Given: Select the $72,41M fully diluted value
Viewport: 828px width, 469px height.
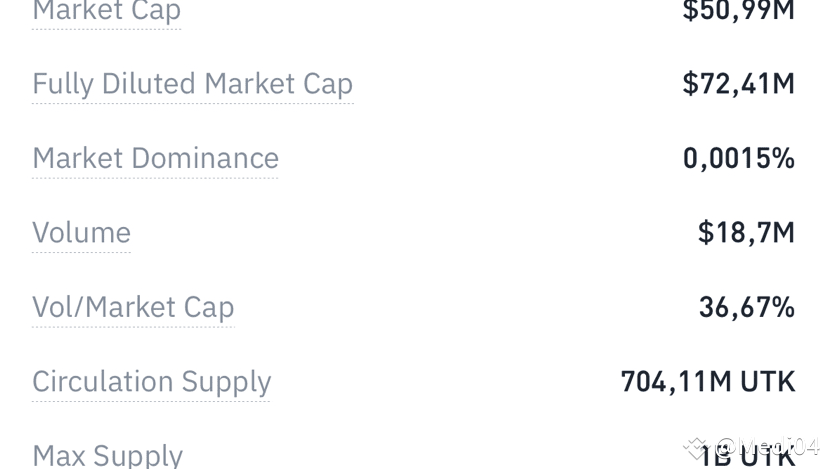Looking at the screenshot, I should pyautogui.click(x=738, y=84).
